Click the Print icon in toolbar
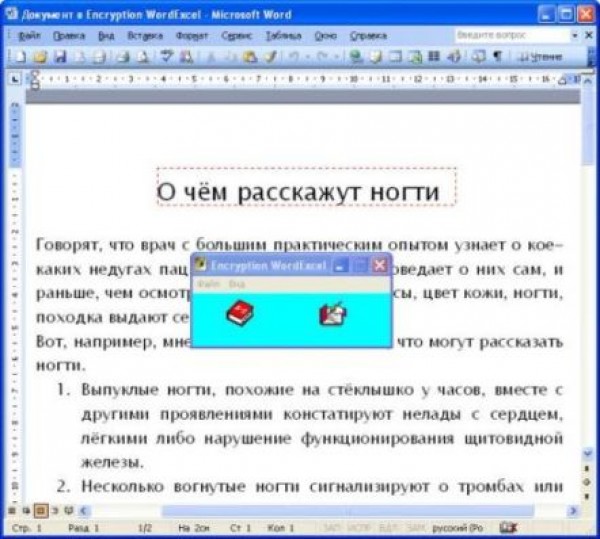This screenshot has height=539, width=600. pyautogui.click(x=122, y=57)
